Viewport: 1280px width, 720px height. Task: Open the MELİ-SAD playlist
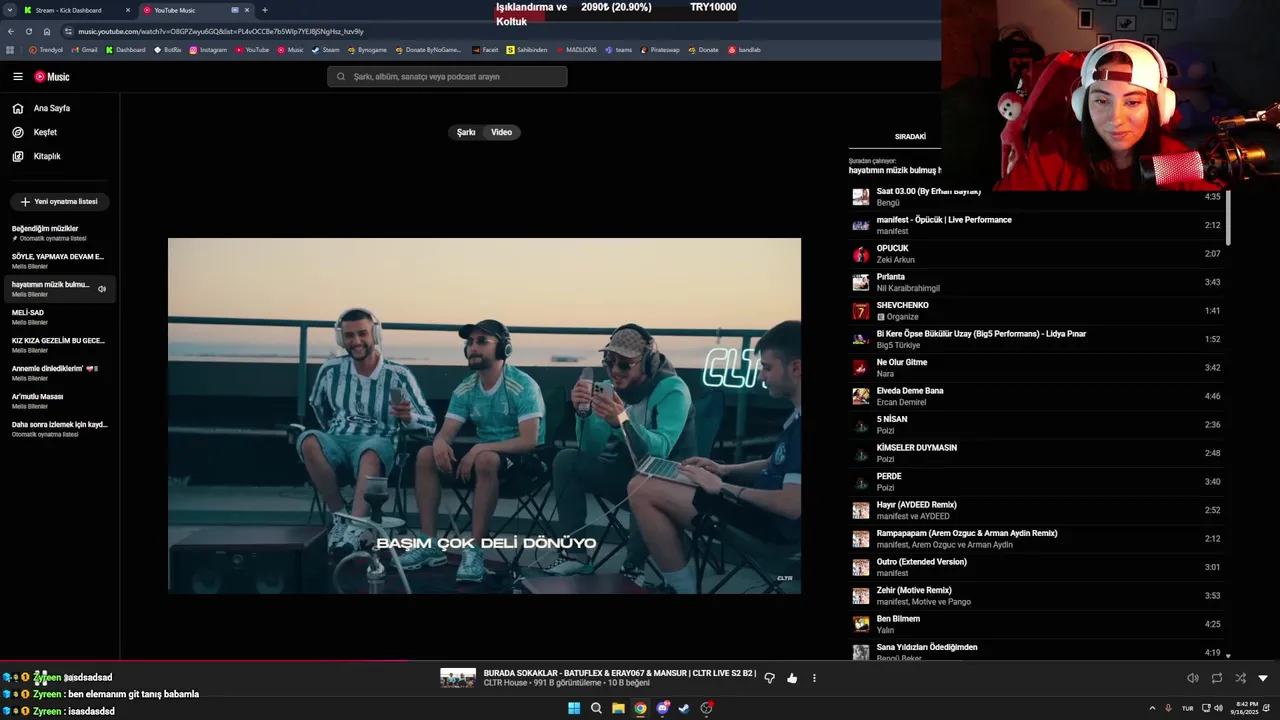tap(58, 317)
